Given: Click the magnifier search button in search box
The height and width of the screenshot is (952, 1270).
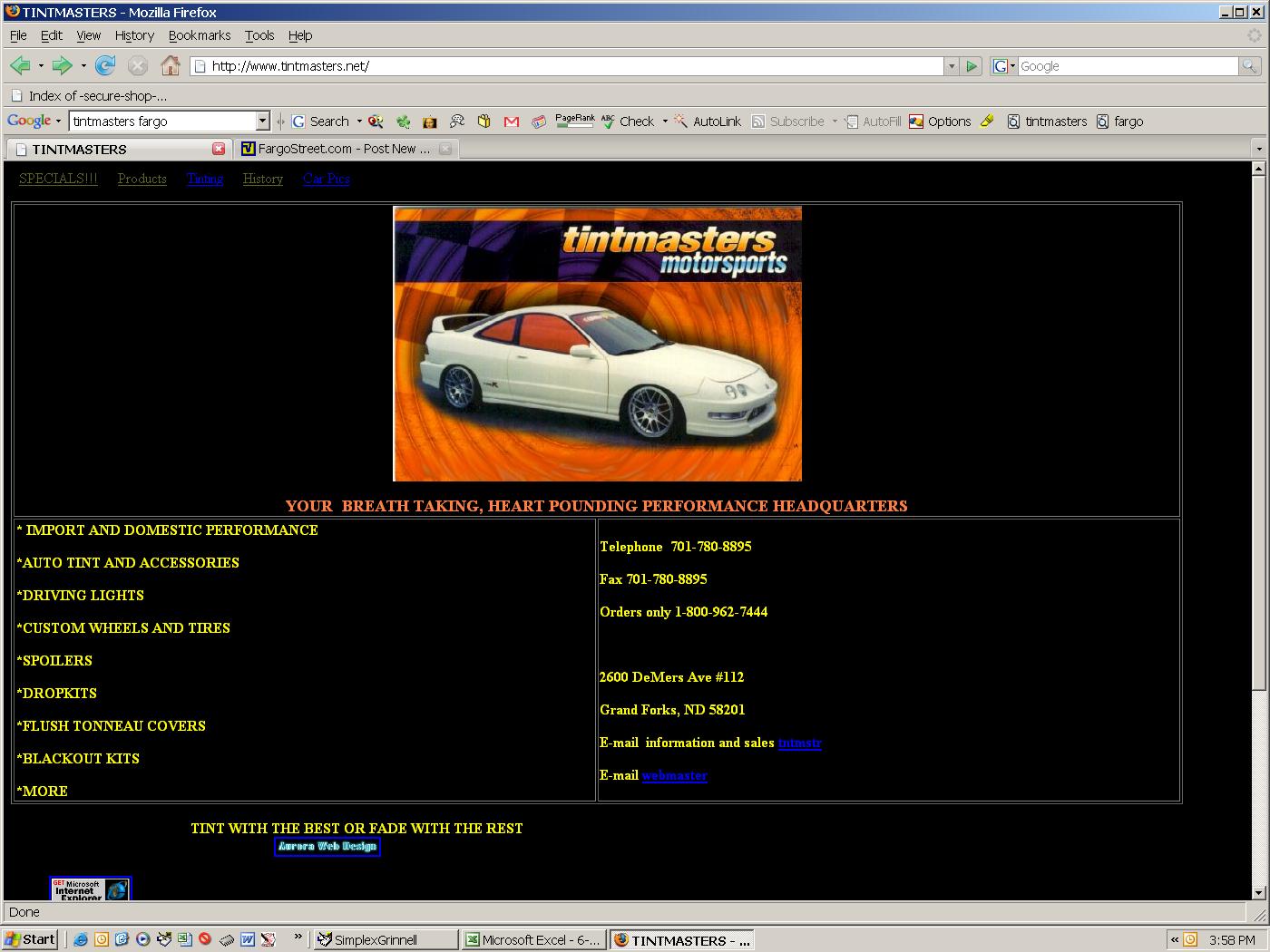Looking at the screenshot, I should tap(1250, 66).
